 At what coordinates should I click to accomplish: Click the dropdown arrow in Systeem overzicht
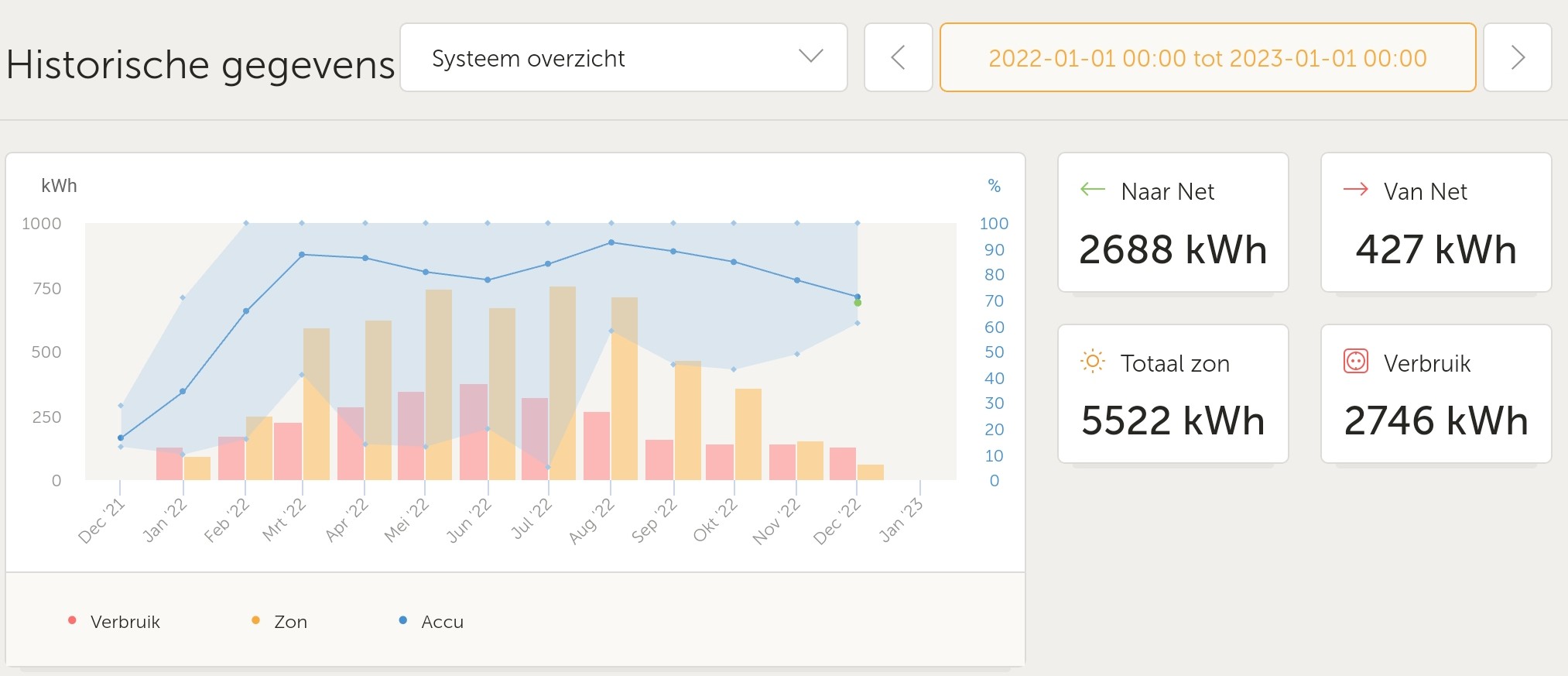coord(810,57)
